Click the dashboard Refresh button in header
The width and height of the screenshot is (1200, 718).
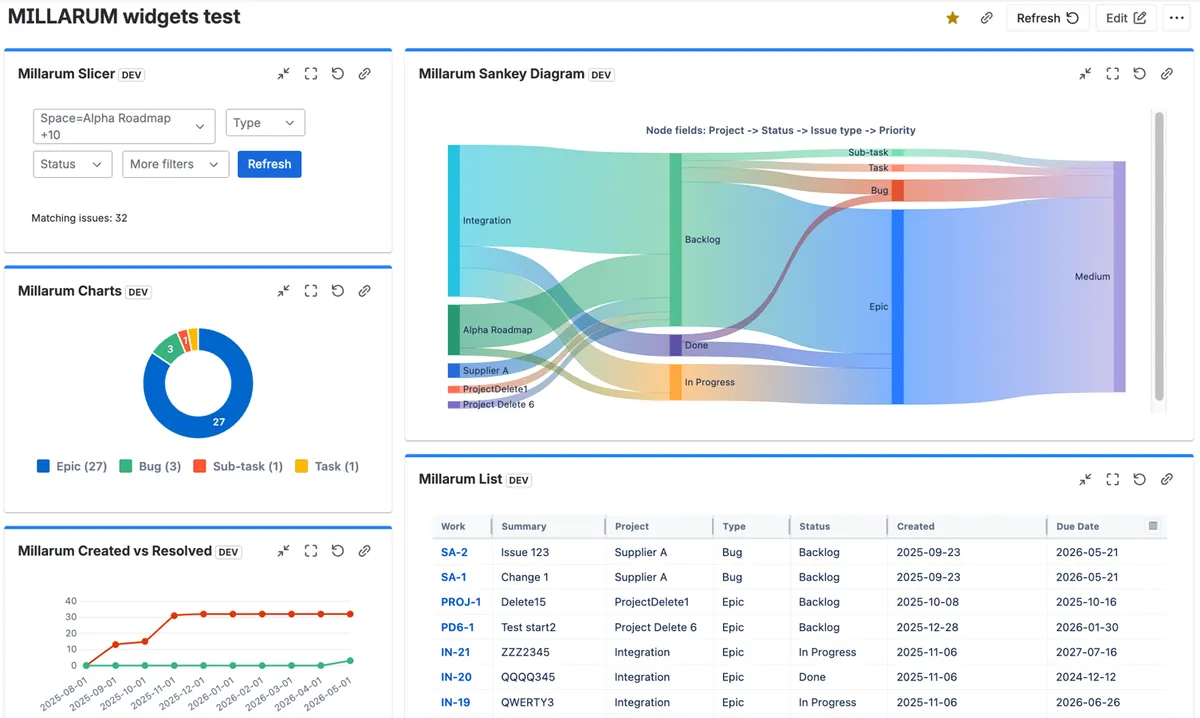pos(1047,18)
